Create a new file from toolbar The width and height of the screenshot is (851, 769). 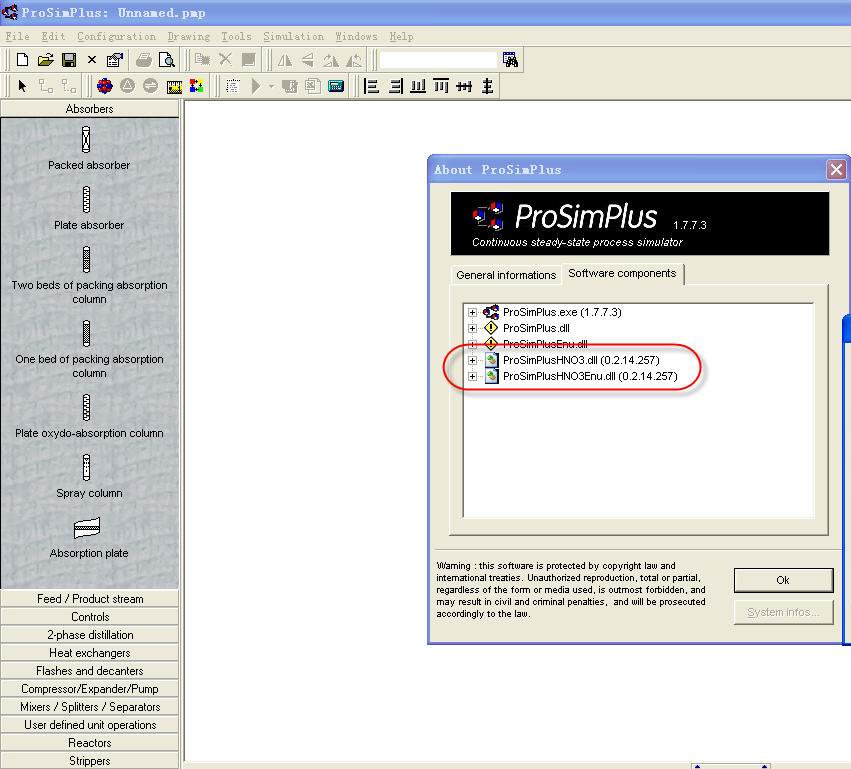click(22, 60)
